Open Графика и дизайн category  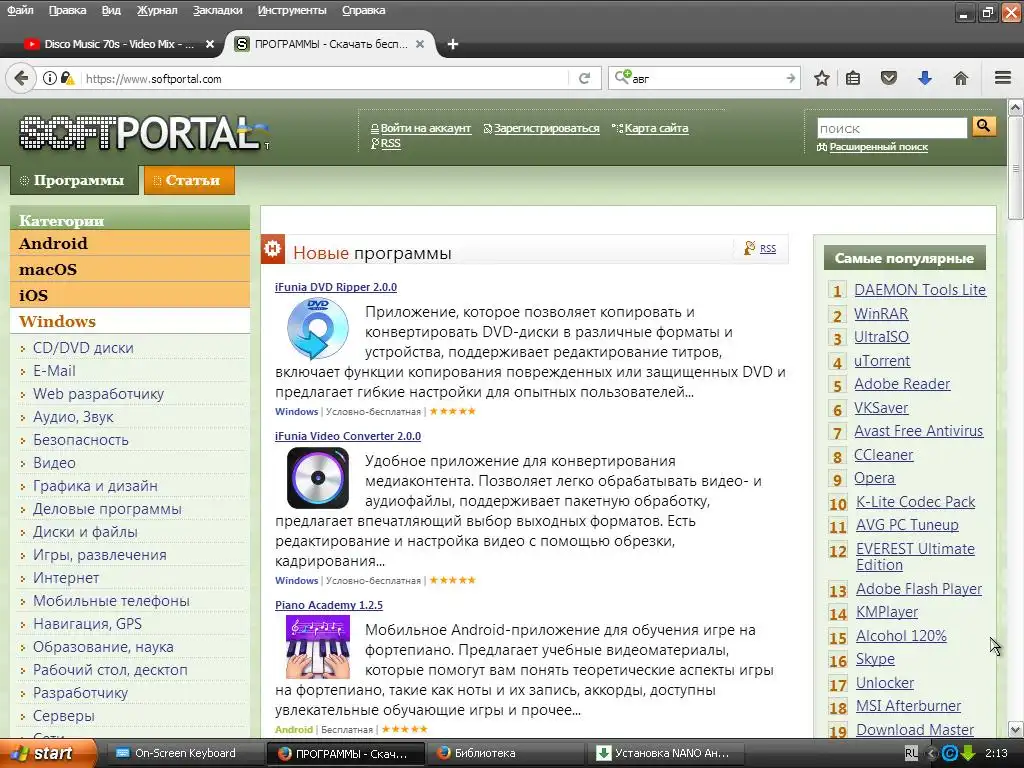click(95, 486)
